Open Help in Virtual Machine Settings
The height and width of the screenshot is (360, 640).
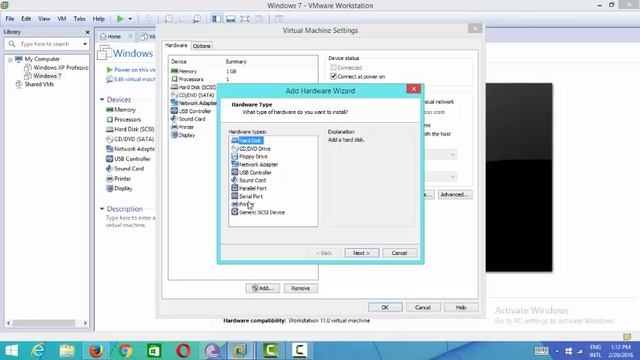tap(461, 307)
